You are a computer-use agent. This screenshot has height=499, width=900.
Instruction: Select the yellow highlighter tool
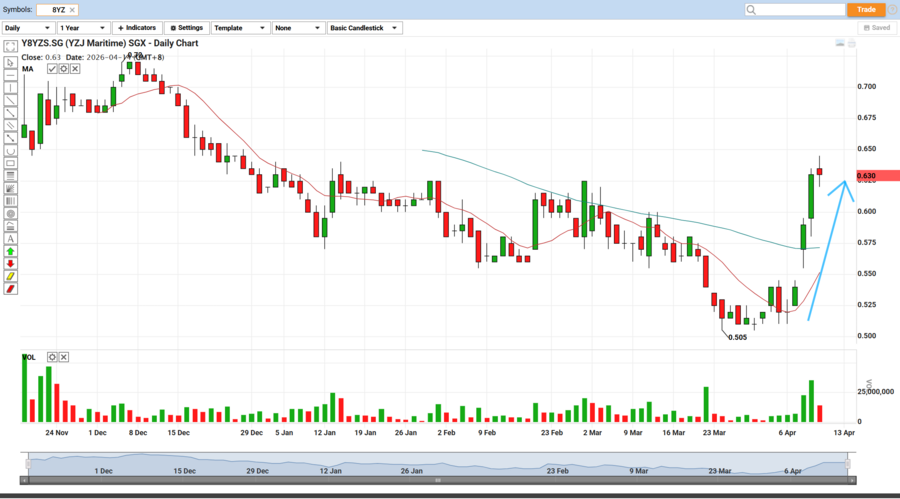(x=10, y=276)
